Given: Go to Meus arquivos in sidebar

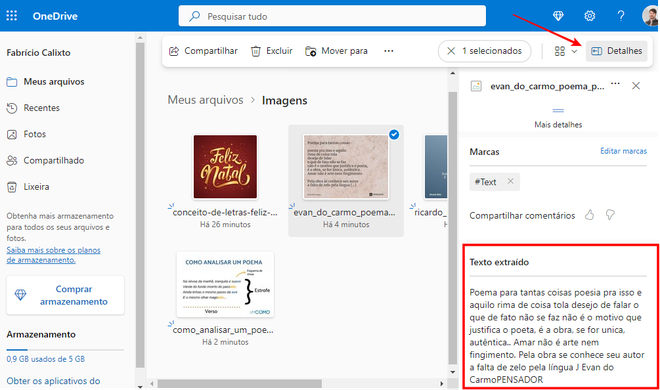Looking at the screenshot, I should (54, 82).
